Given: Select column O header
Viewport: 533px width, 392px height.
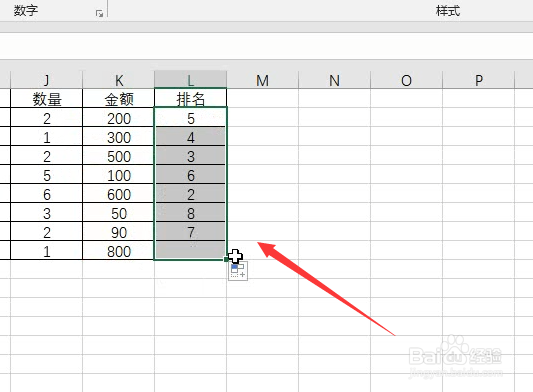Looking at the screenshot, I should [x=407, y=80].
